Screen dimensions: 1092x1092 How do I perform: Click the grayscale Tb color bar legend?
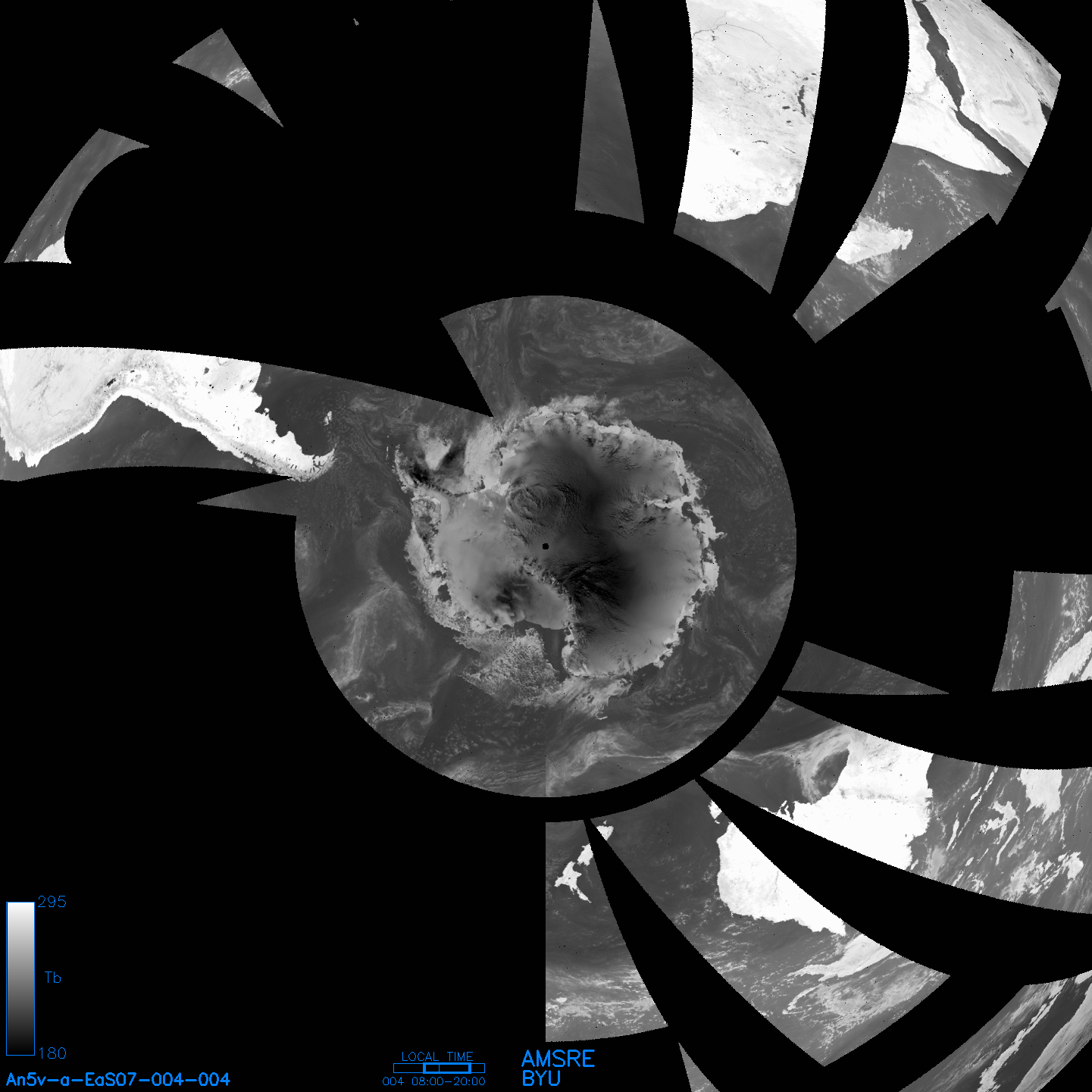[x=20, y=978]
